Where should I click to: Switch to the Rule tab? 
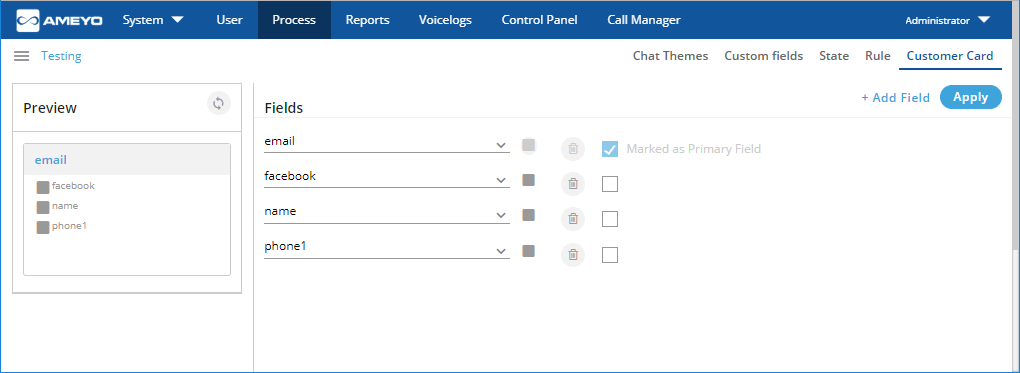coord(878,56)
